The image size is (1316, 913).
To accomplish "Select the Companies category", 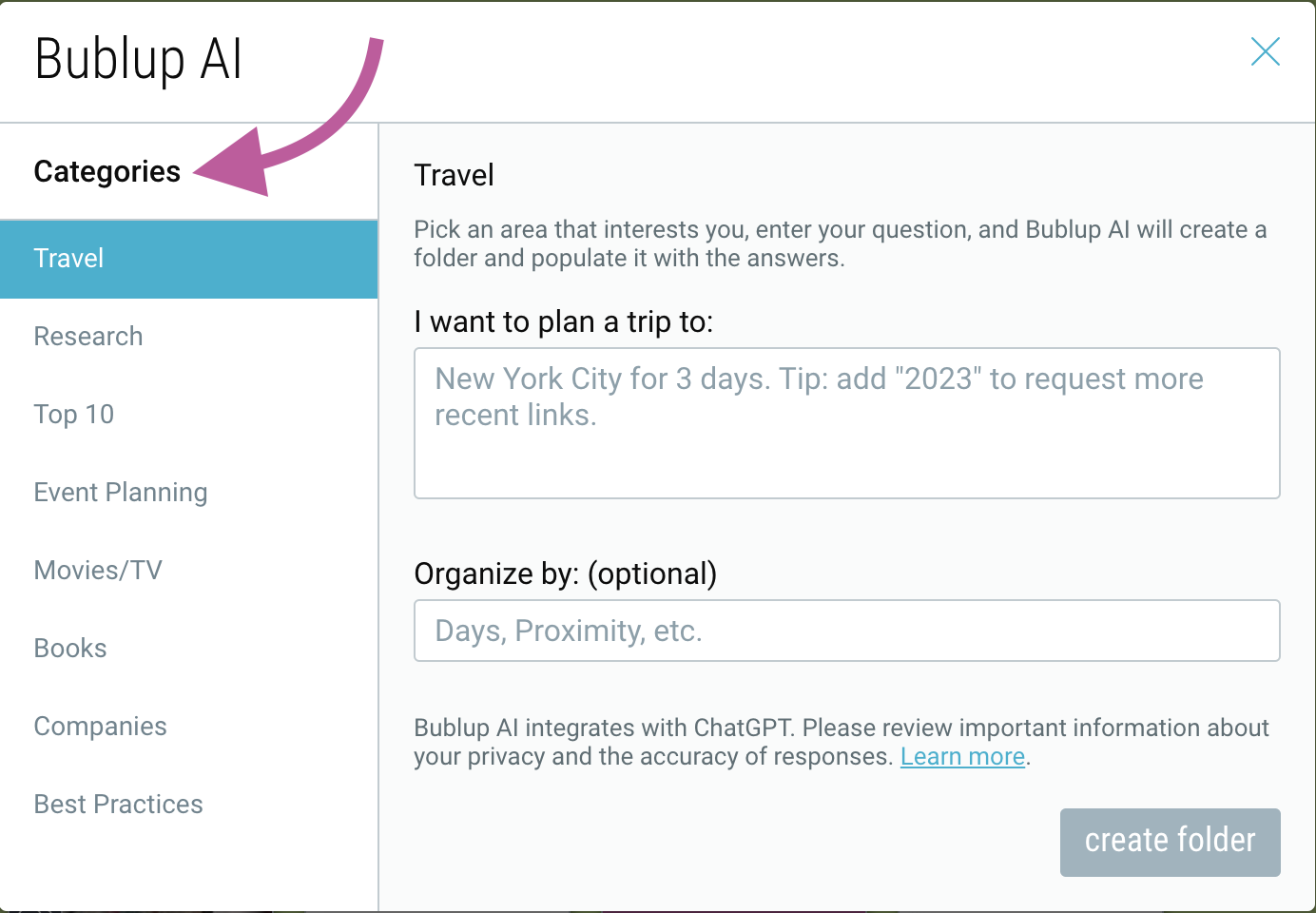I will [x=100, y=726].
